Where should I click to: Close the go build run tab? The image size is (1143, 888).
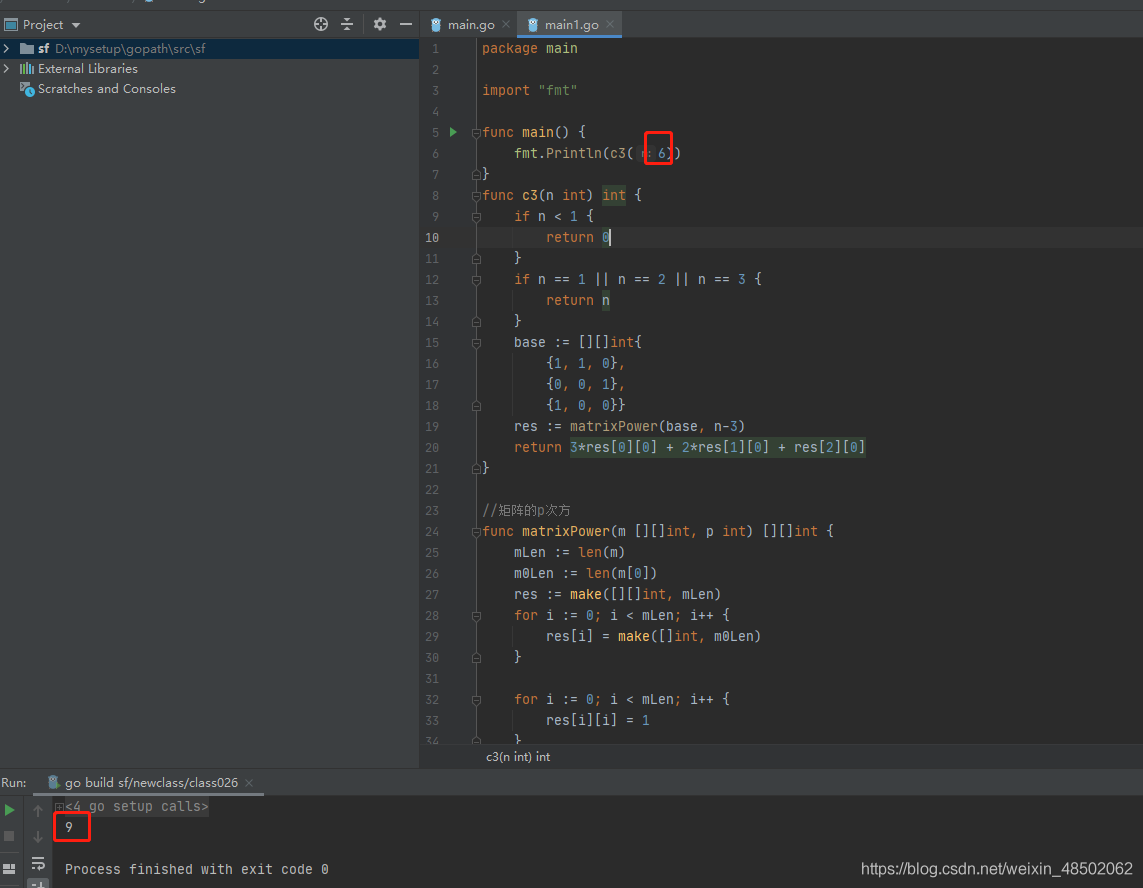pos(249,782)
